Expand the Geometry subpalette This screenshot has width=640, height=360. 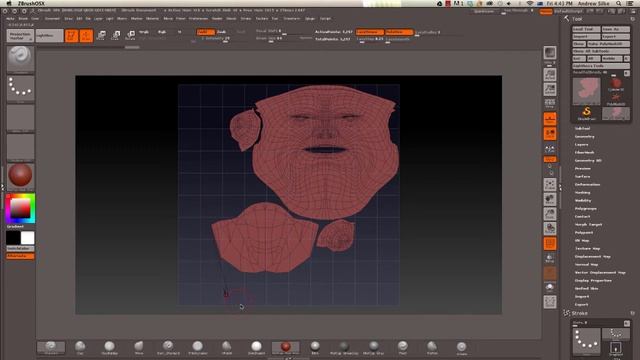(584, 137)
